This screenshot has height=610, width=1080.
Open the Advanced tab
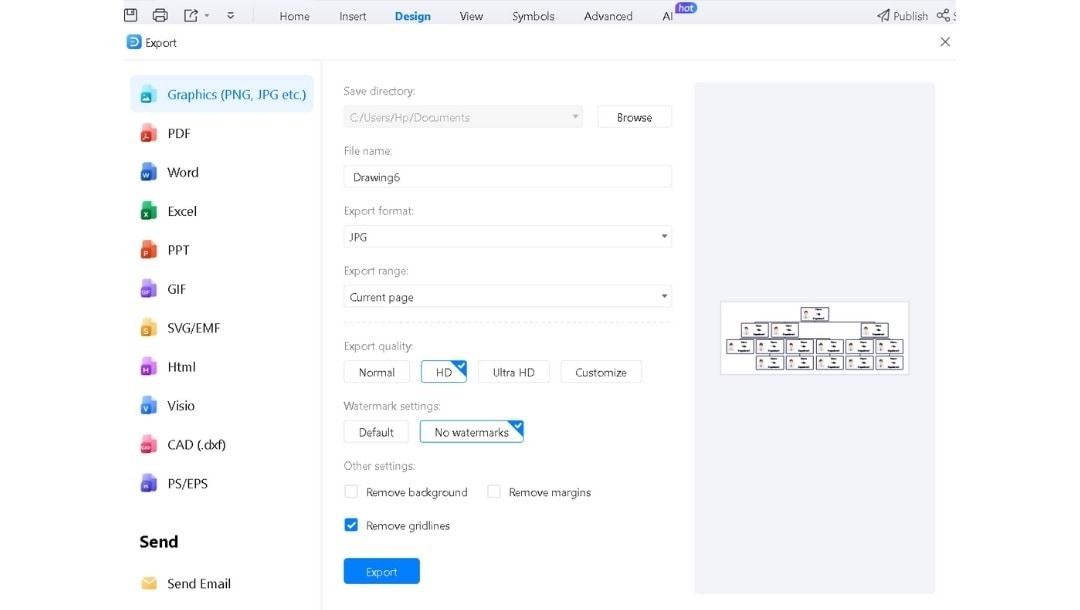point(608,16)
